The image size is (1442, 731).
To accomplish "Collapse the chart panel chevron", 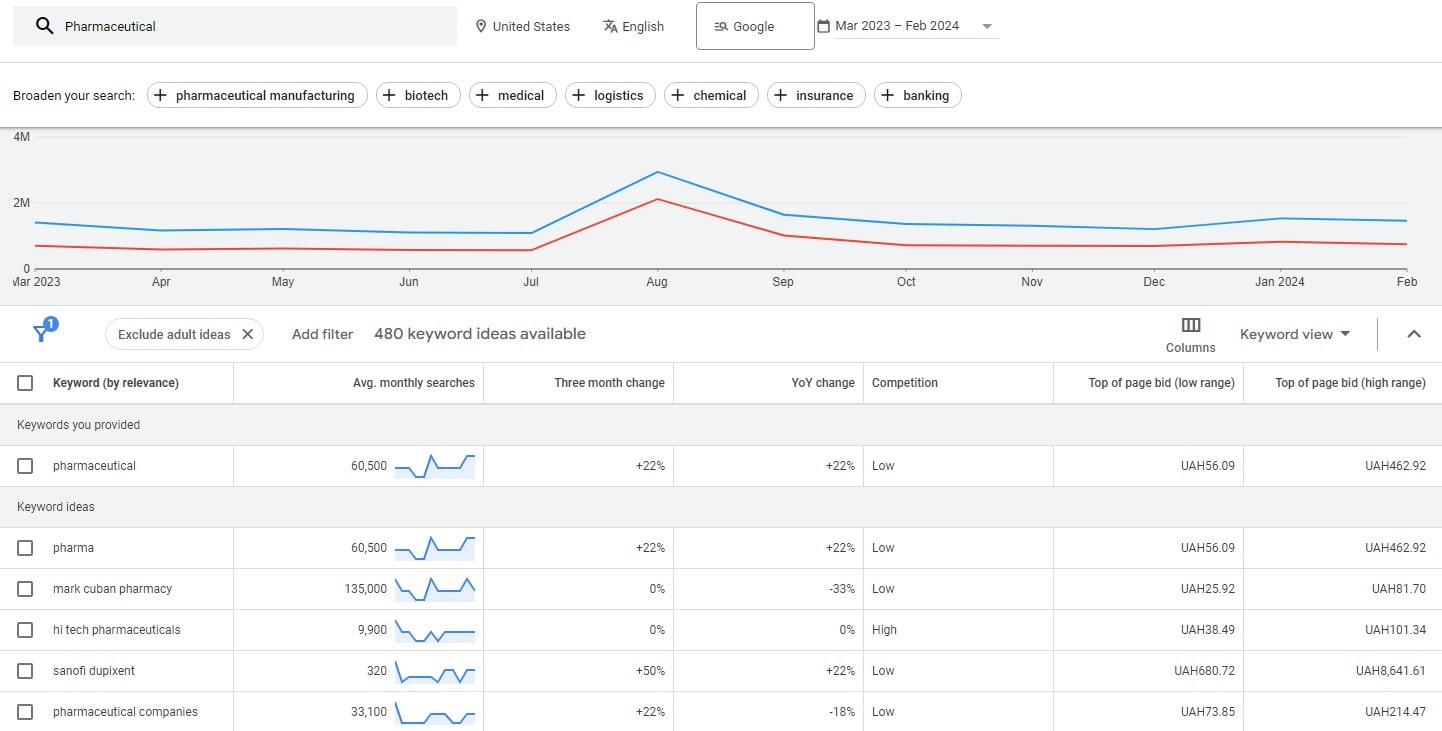I will [1414, 334].
